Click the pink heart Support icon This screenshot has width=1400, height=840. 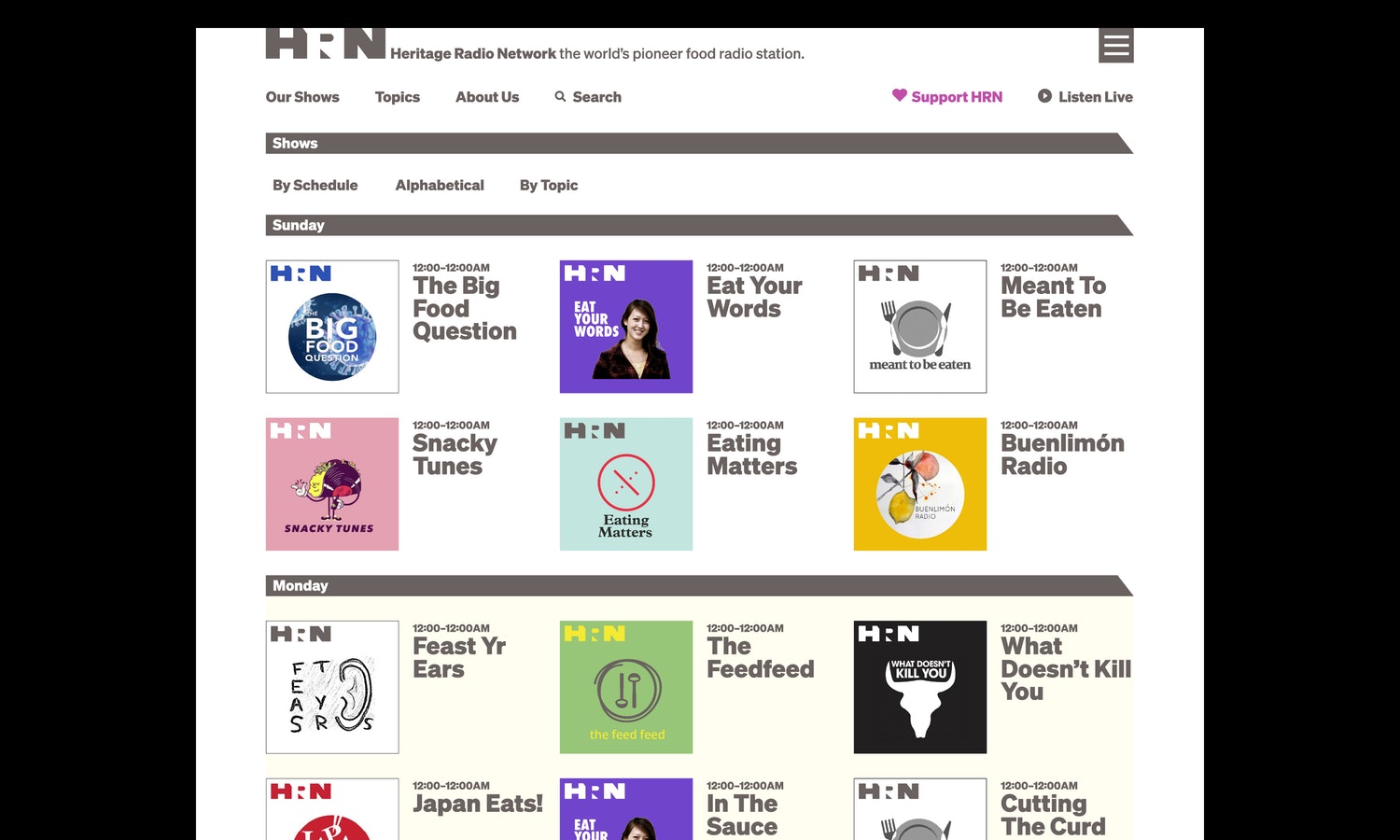tap(899, 95)
